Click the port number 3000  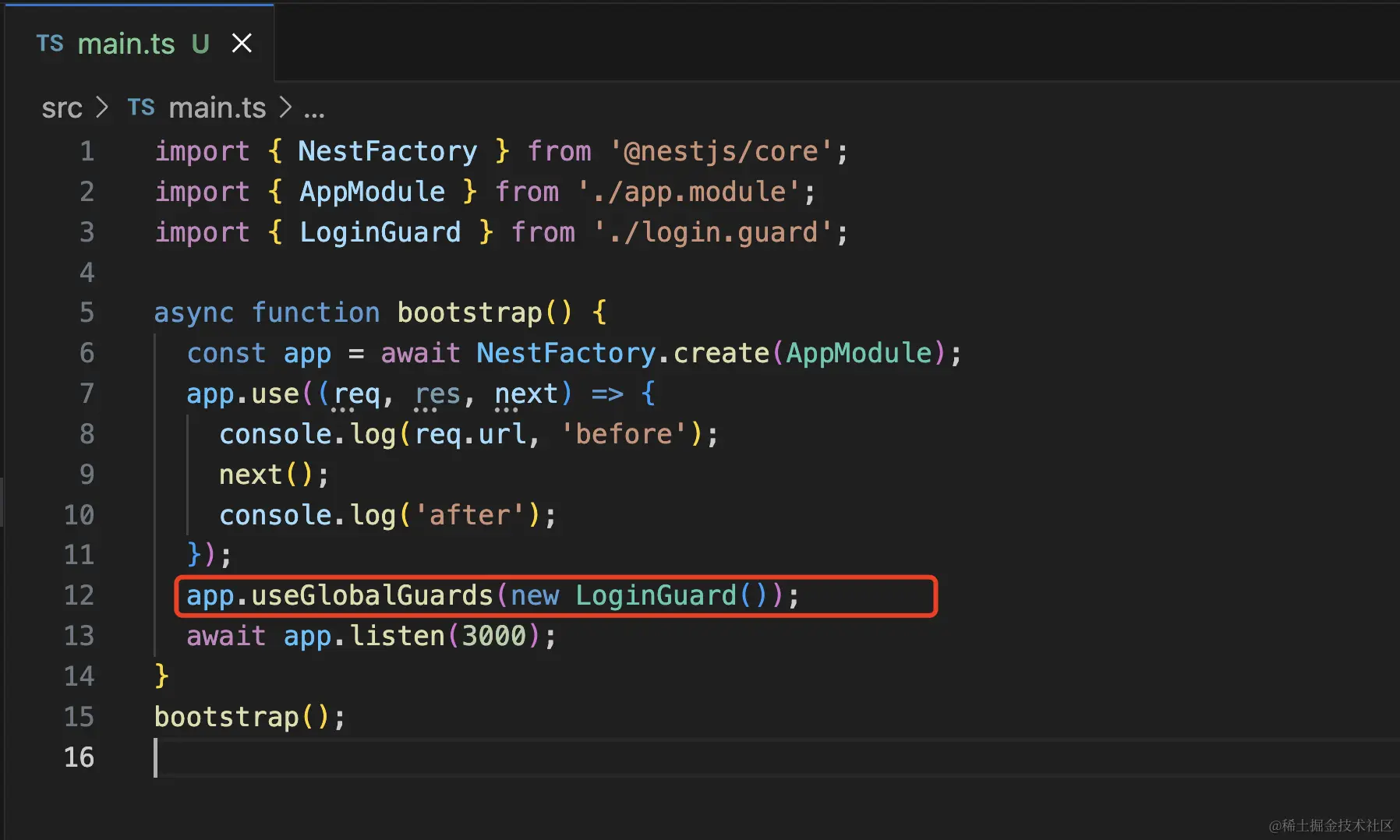pyautogui.click(x=494, y=636)
